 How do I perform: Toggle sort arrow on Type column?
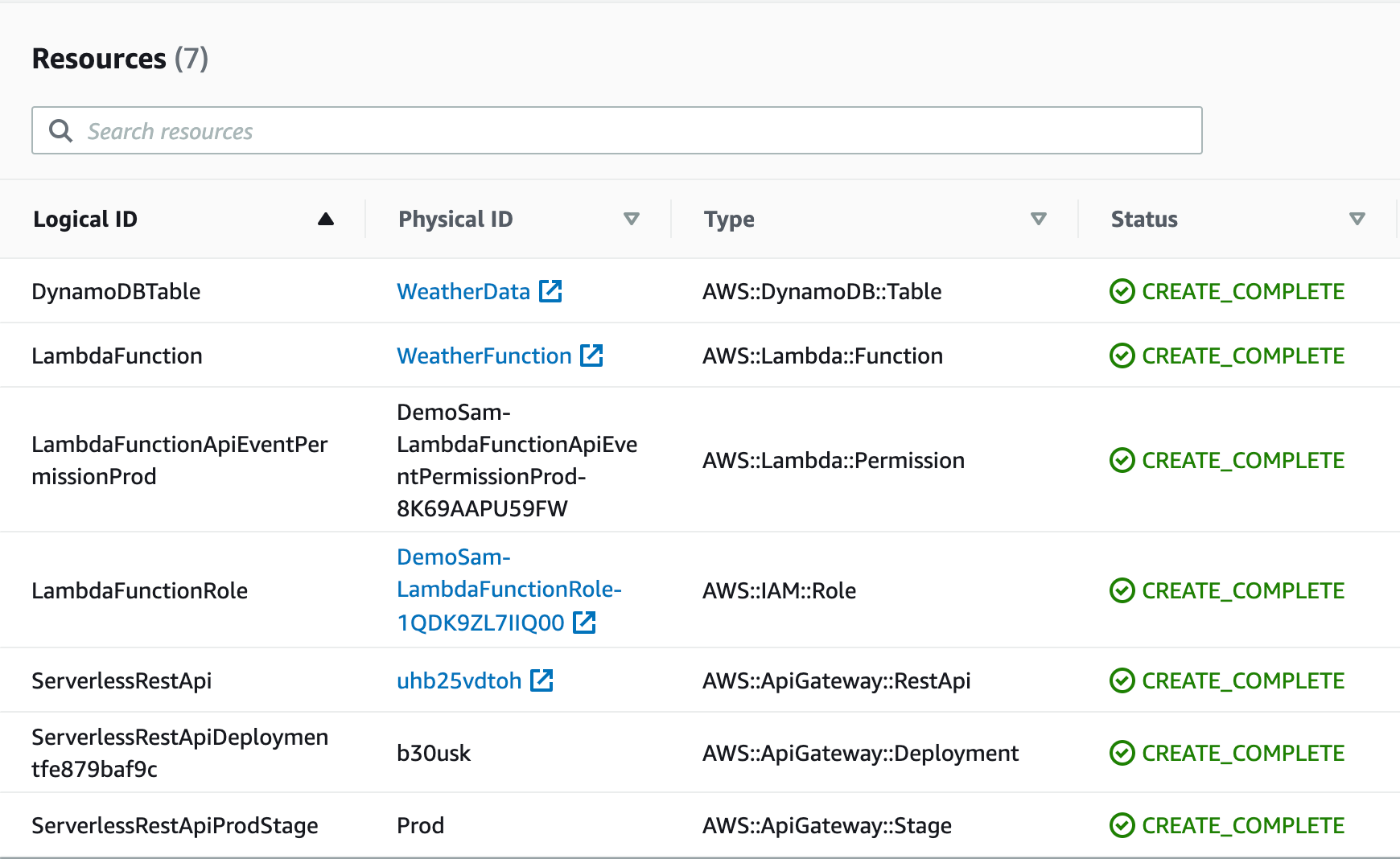(1039, 219)
